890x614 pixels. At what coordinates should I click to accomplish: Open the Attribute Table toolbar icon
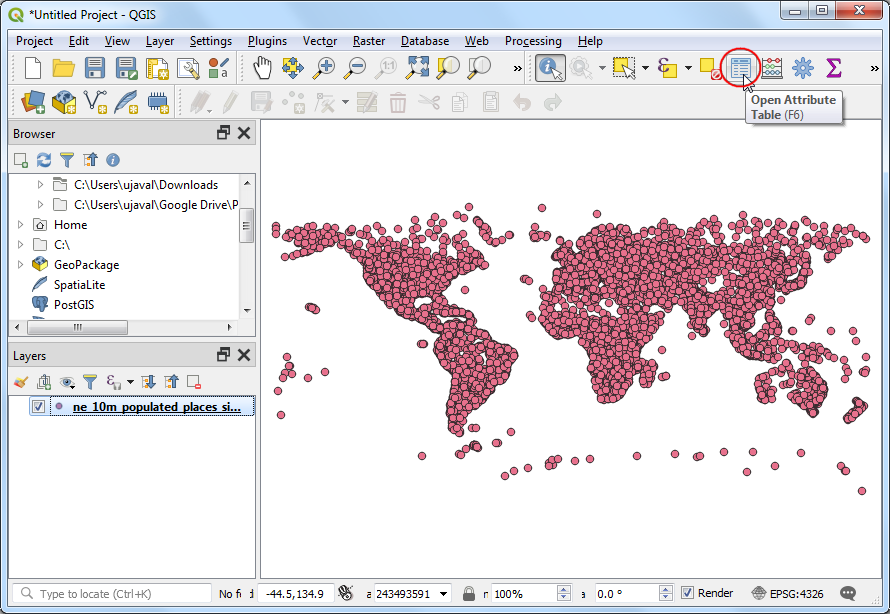[740, 68]
